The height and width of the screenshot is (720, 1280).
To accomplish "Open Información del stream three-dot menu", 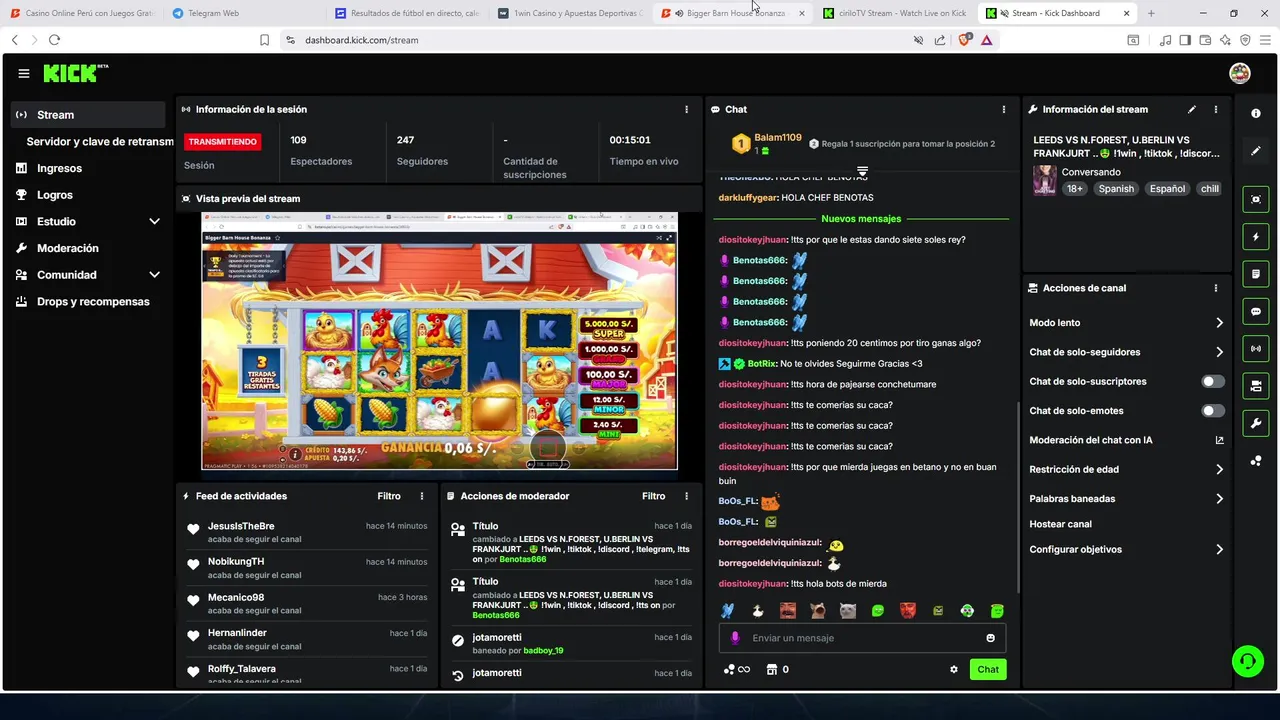I will click(1216, 109).
